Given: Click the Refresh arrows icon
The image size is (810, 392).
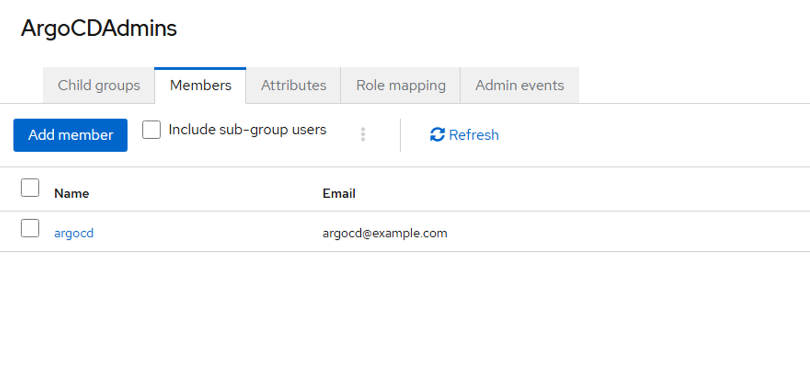Looking at the screenshot, I should coord(437,135).
